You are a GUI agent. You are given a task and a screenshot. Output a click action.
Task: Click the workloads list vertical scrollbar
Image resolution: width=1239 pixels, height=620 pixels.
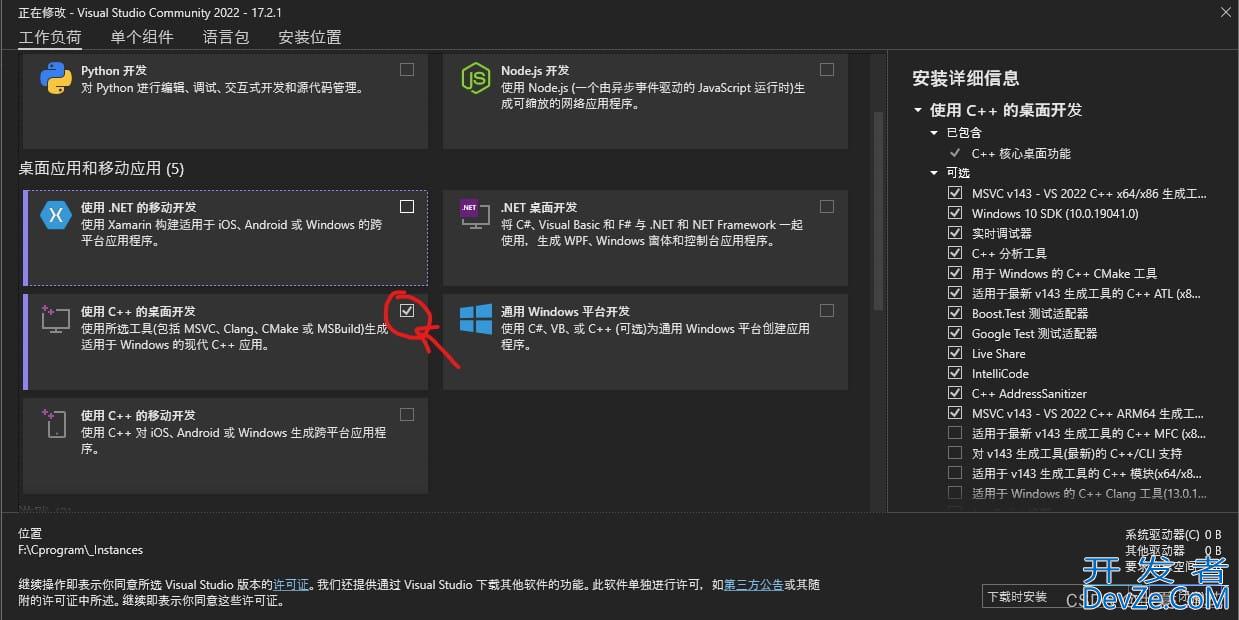tap(879, 210)
